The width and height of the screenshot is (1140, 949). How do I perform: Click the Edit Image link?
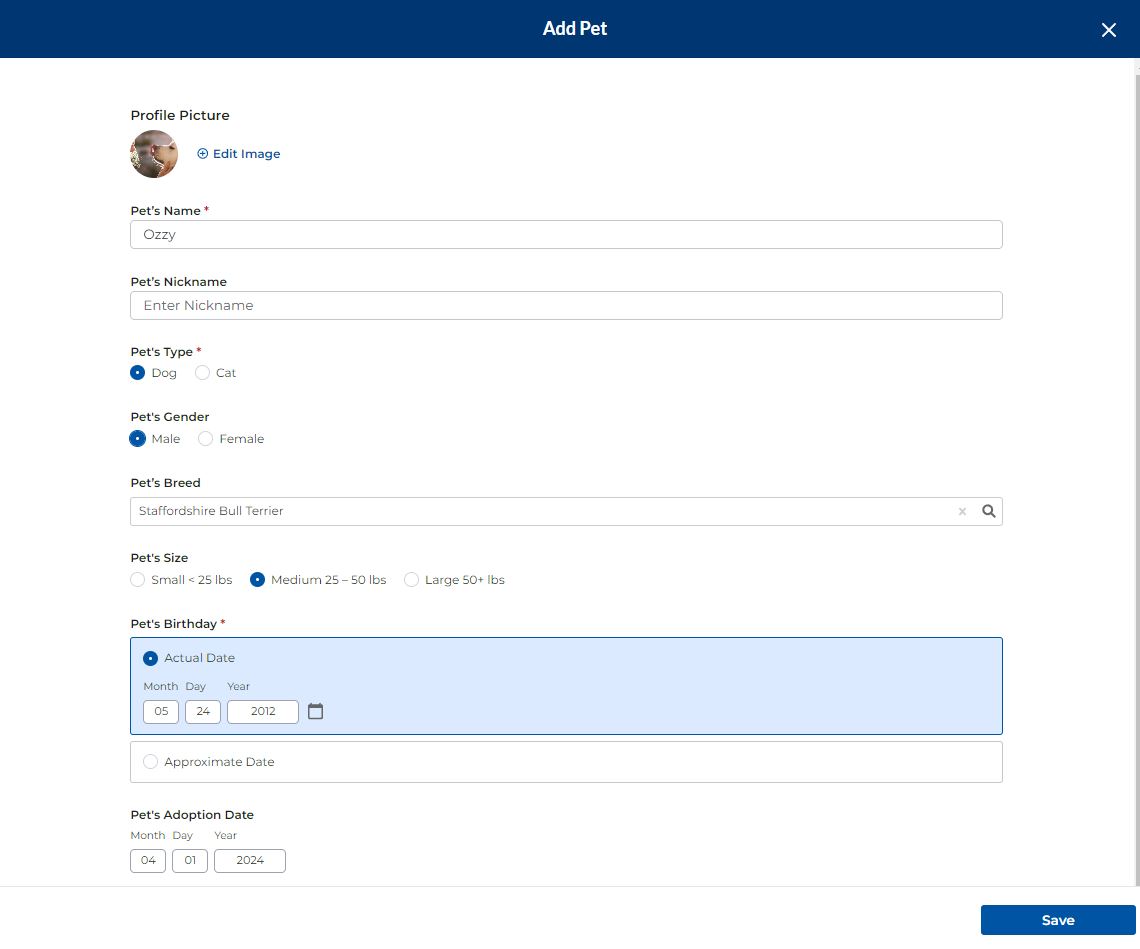click(x=238, y=153)
